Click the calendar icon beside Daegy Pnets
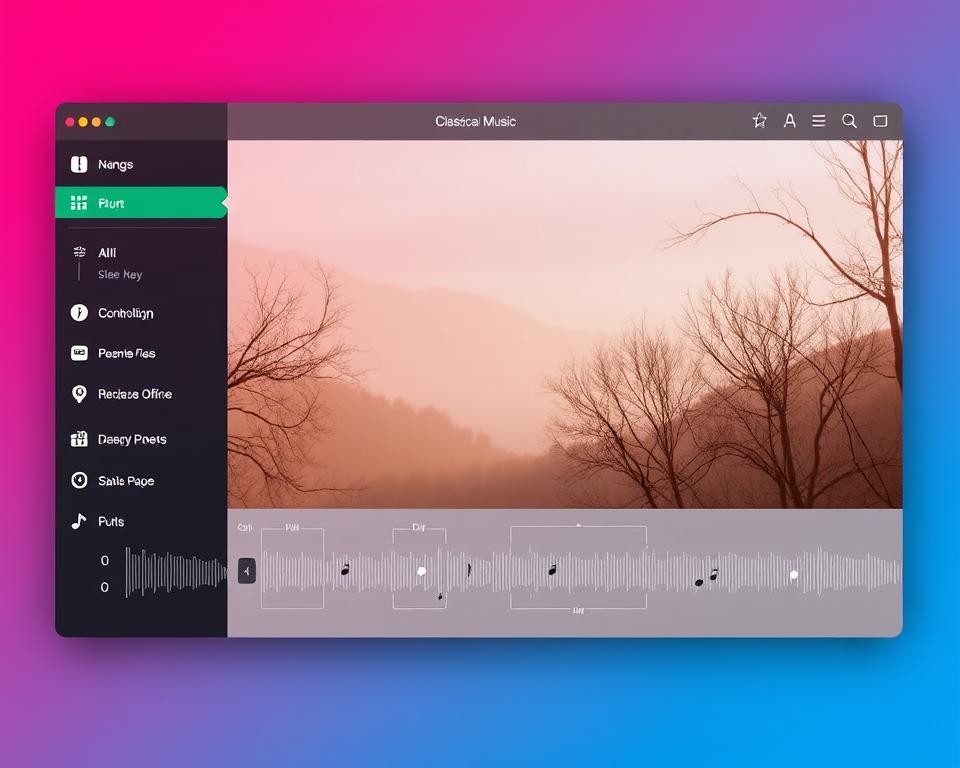Viewport: 960px width, 768px height. coord(79,439)
